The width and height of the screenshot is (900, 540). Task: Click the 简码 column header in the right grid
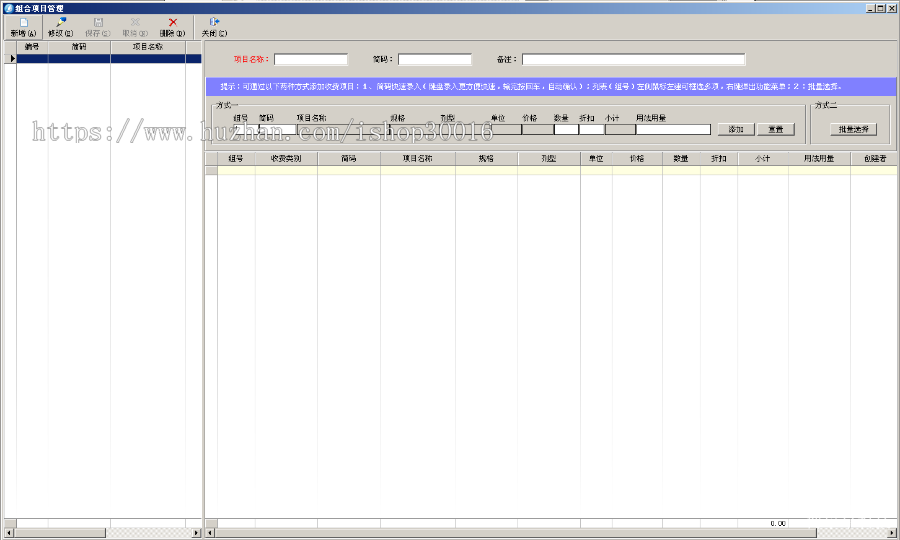(348, 158)
